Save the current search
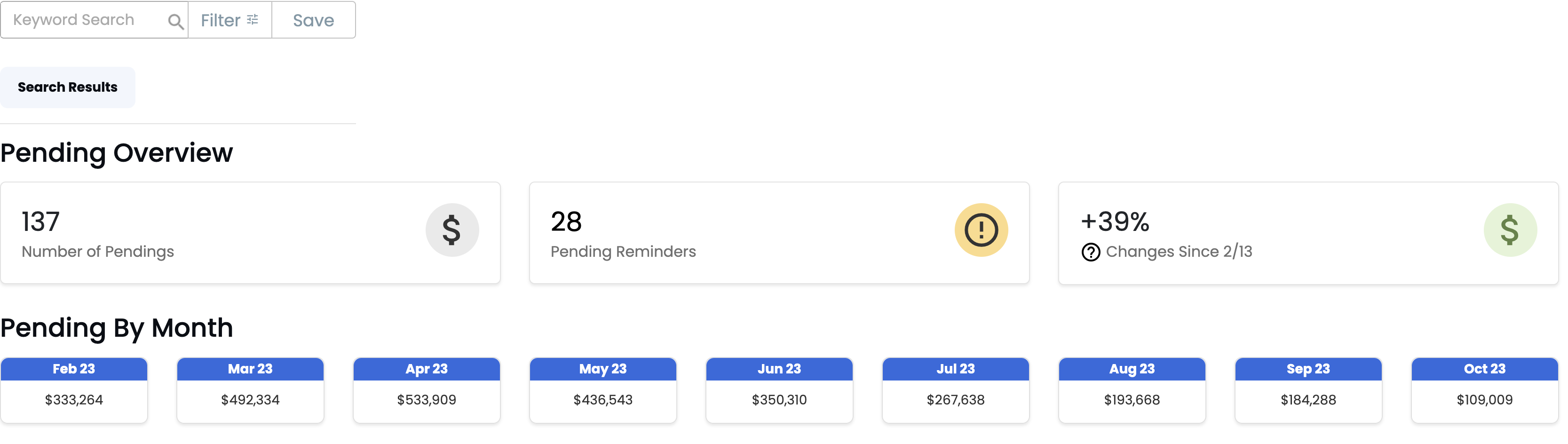The image size is (1568, 444). click(314, 20)
